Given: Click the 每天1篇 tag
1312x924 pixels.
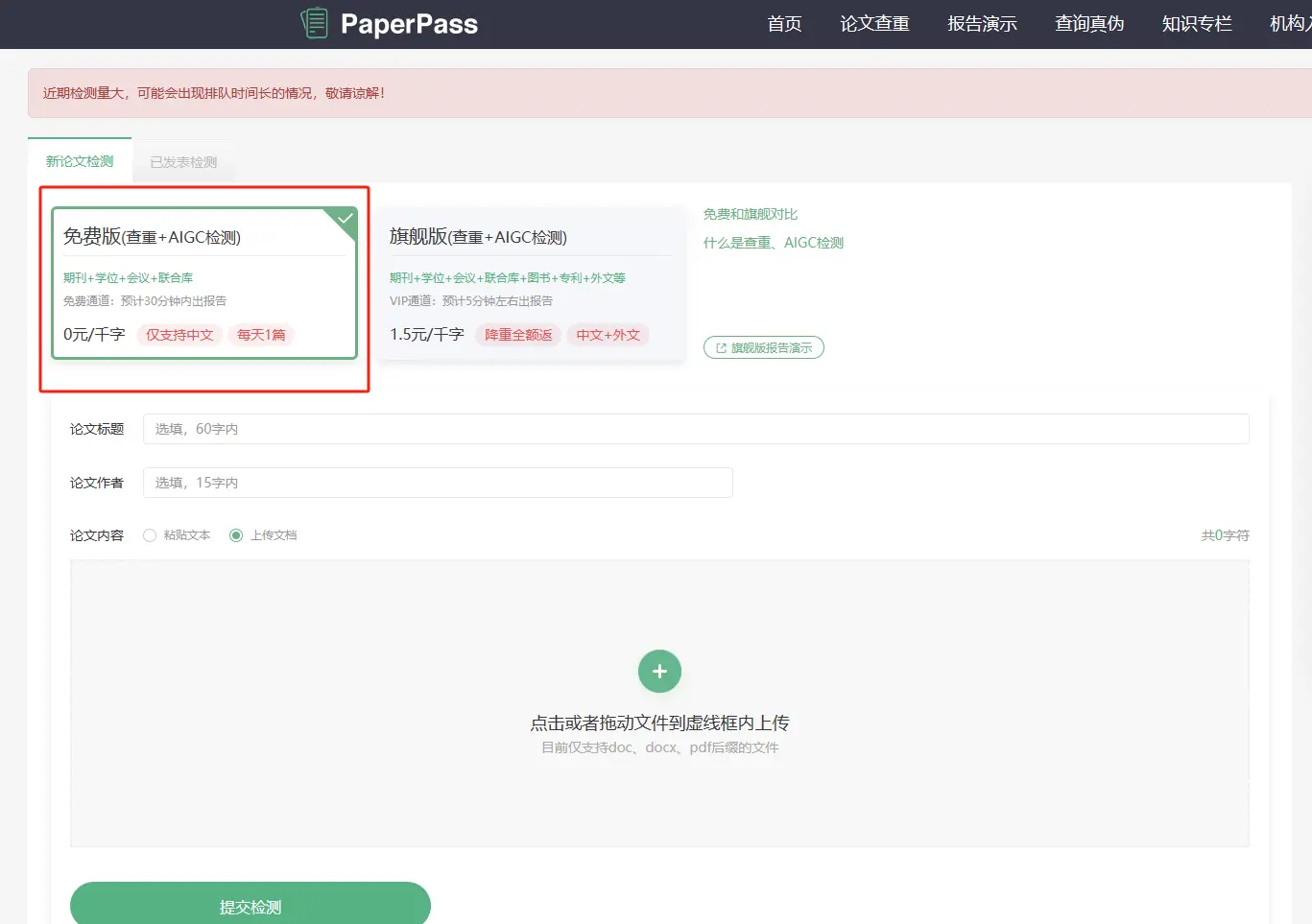Looking at the screenshot, I should coord(261,335).
